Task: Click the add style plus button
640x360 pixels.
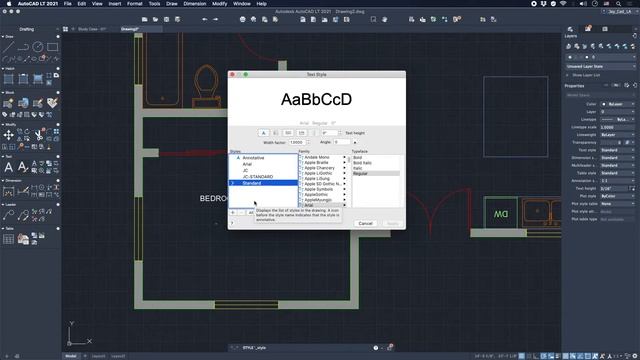Action: pyautogui.click(x=233, y=212)
